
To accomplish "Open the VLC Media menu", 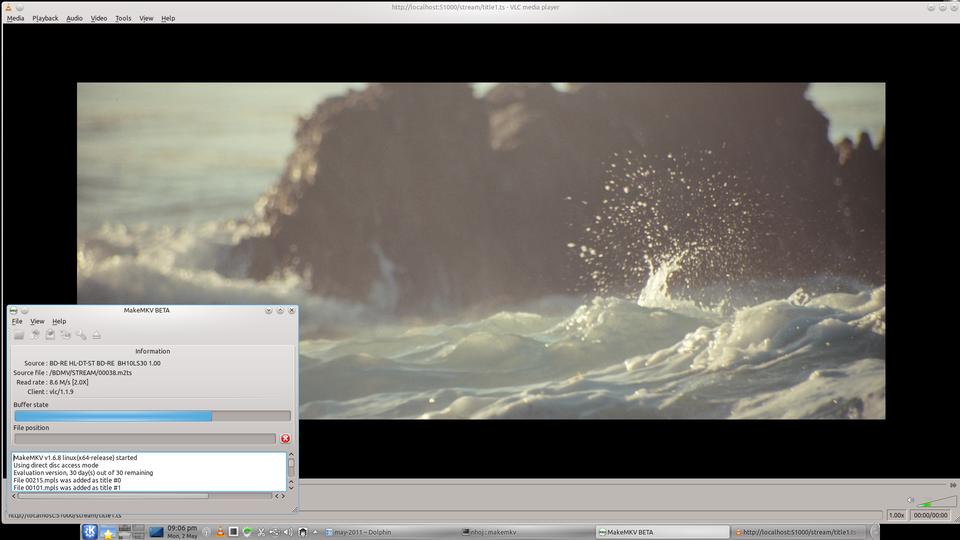I will [x=16, y=18].
